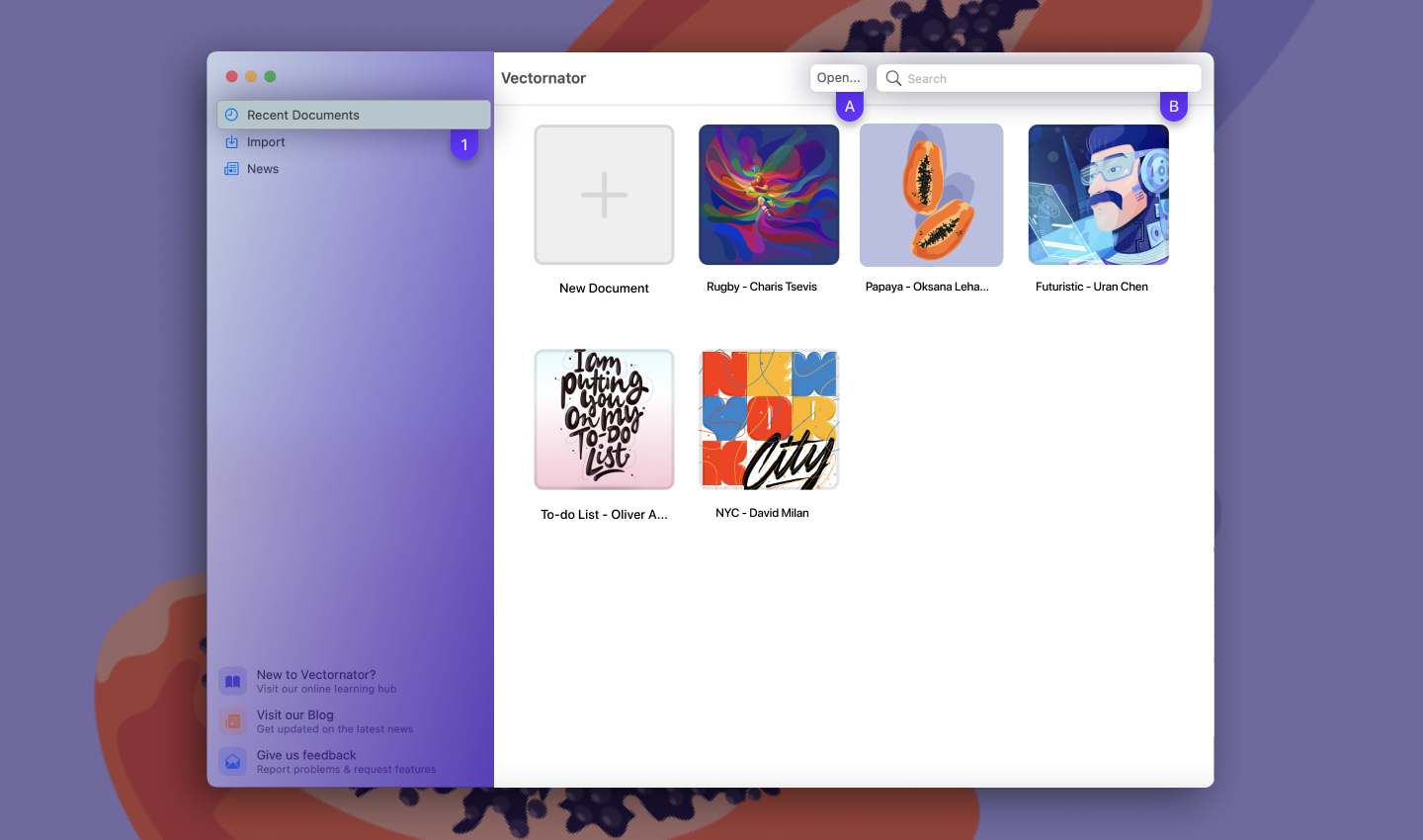This screenshot has height=840, width=1423.
Task: Open the Import section
Action: point(354,142)
